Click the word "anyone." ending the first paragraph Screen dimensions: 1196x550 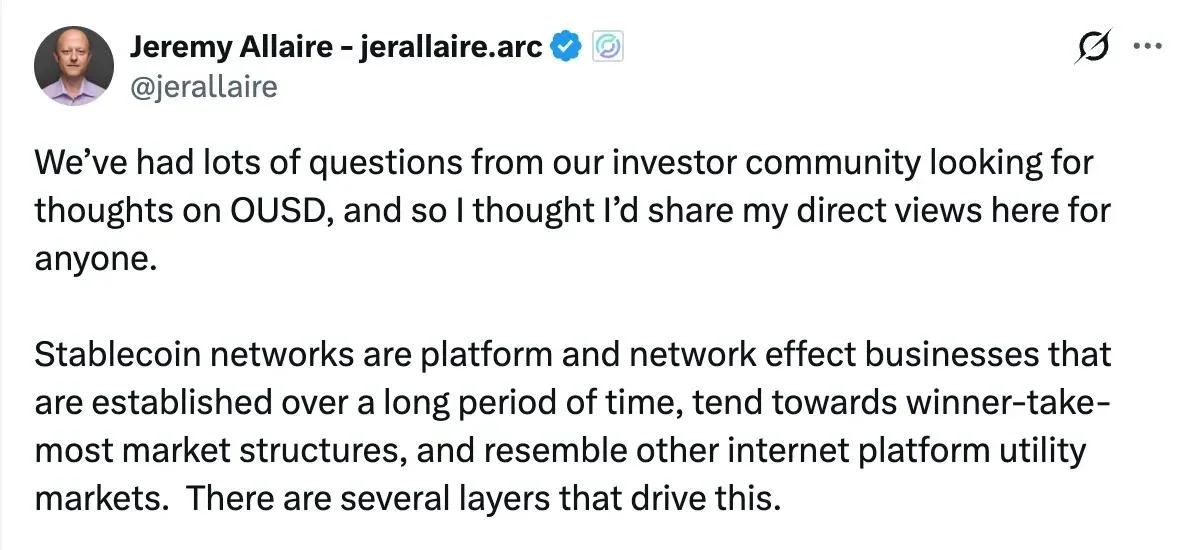pyautogui.click(x=95, y=259)
